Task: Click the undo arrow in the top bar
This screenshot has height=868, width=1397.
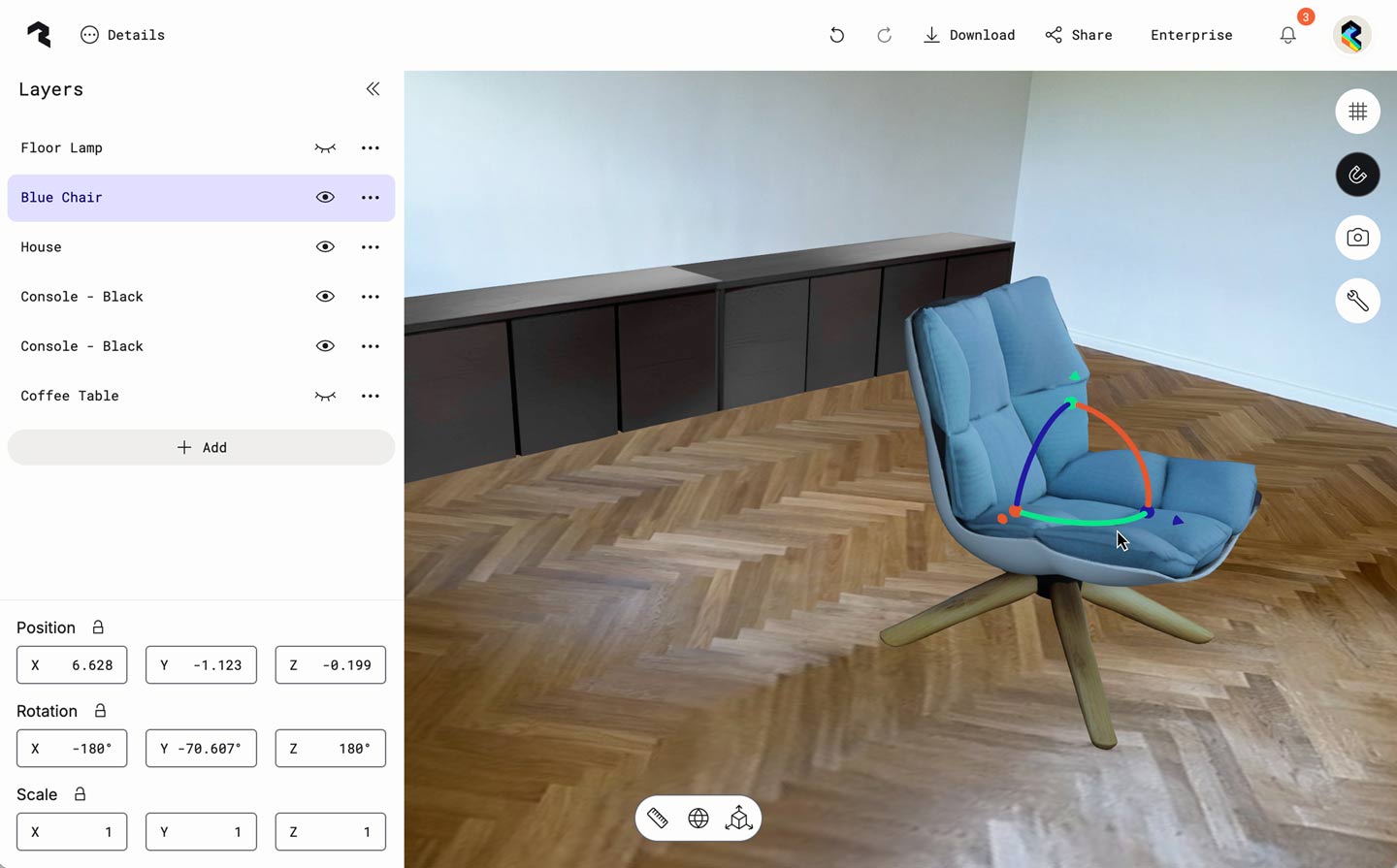Action: [836, 35]
